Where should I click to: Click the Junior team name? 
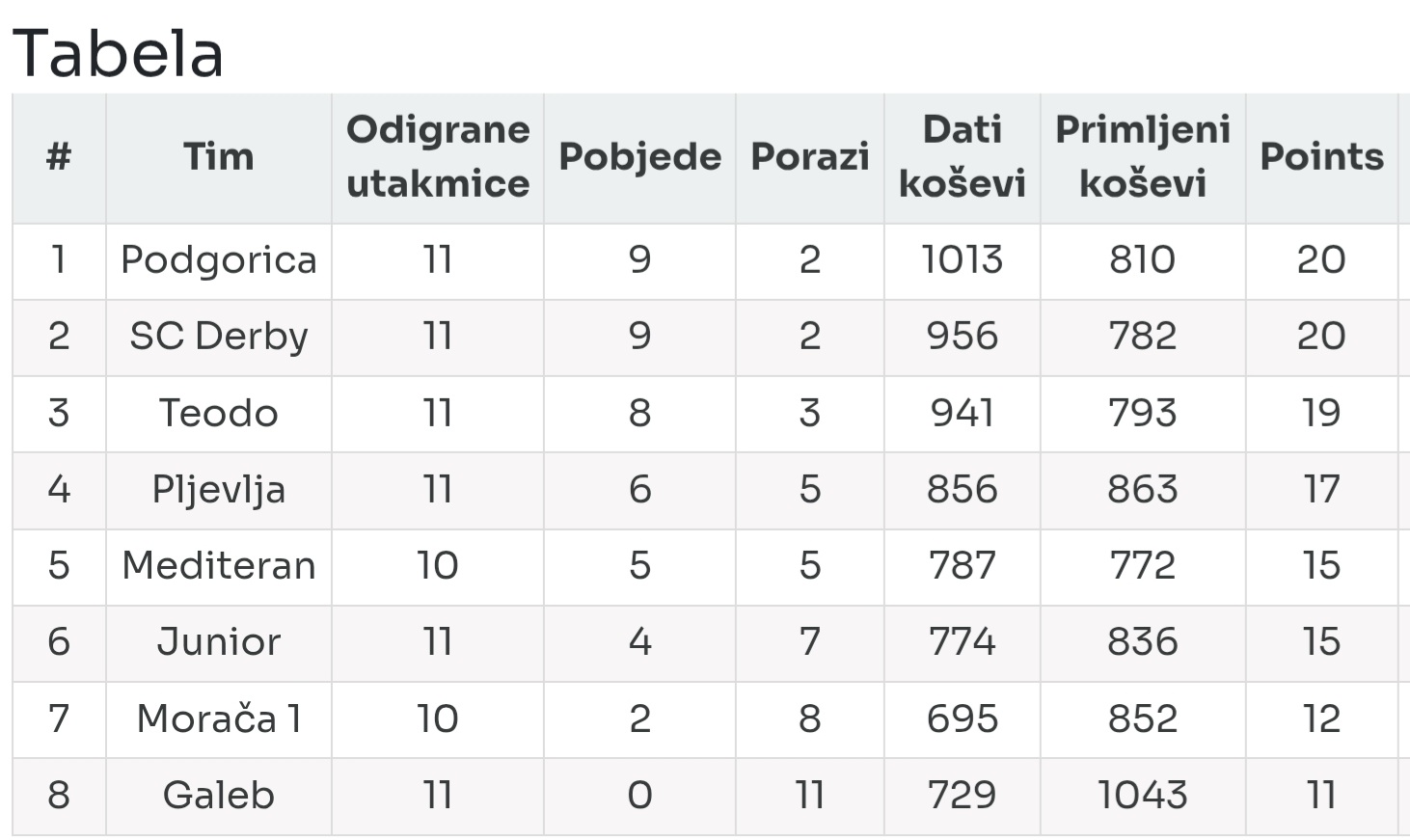click(x=219, y=642)
